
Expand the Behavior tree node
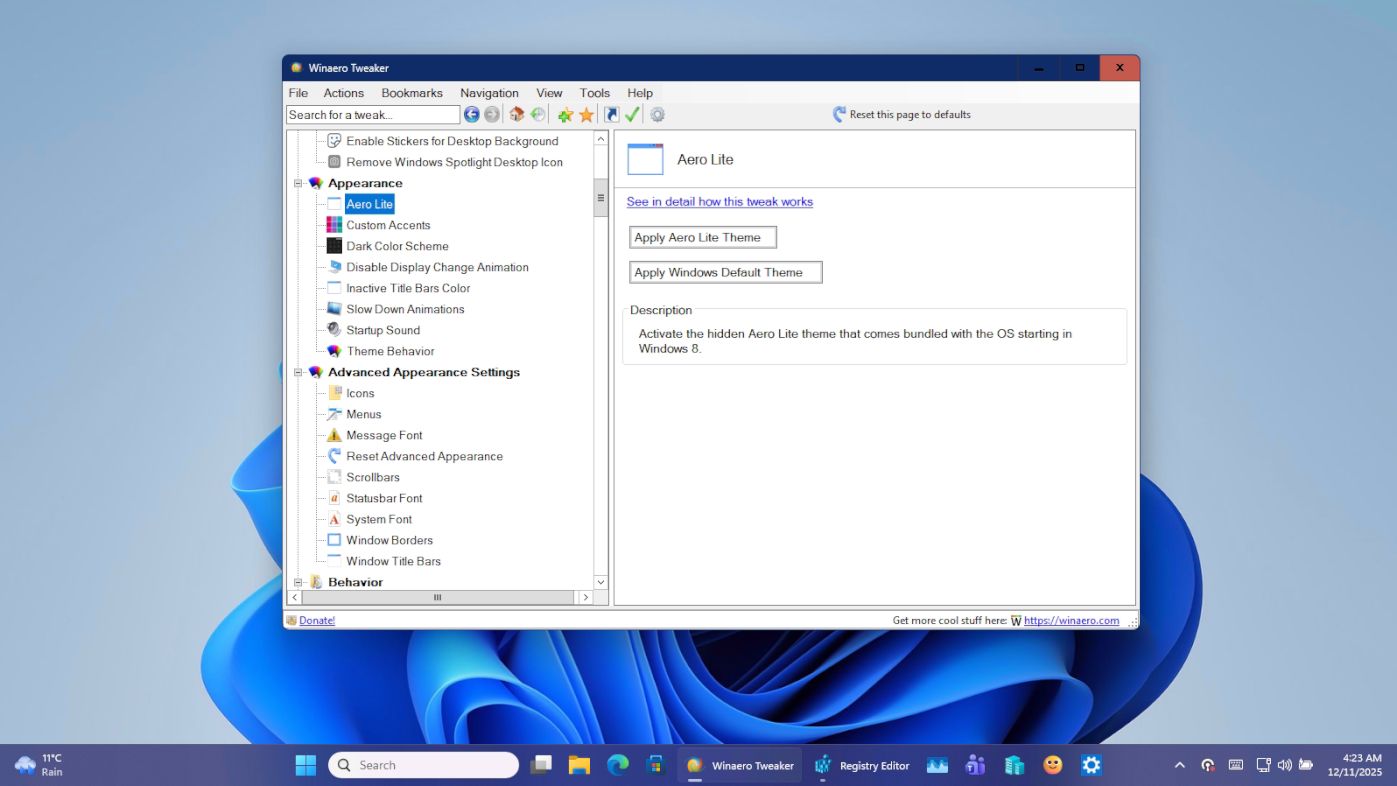point(297,582)
